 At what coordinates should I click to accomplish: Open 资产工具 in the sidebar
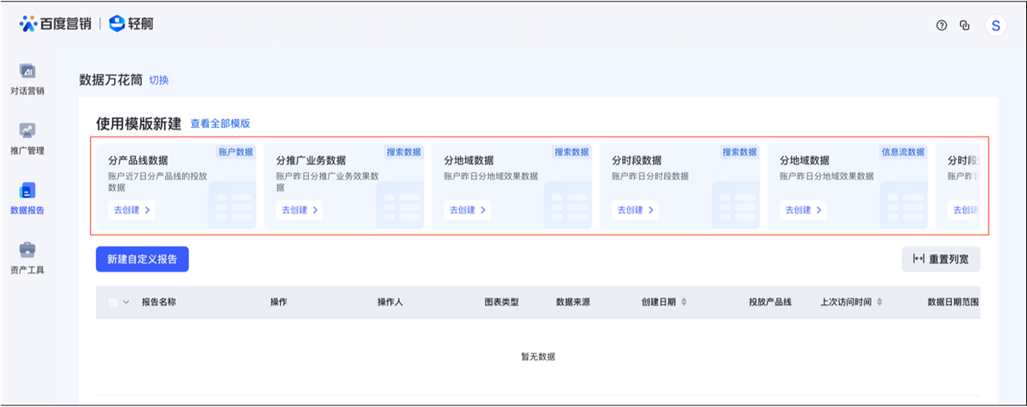point(27,258)
